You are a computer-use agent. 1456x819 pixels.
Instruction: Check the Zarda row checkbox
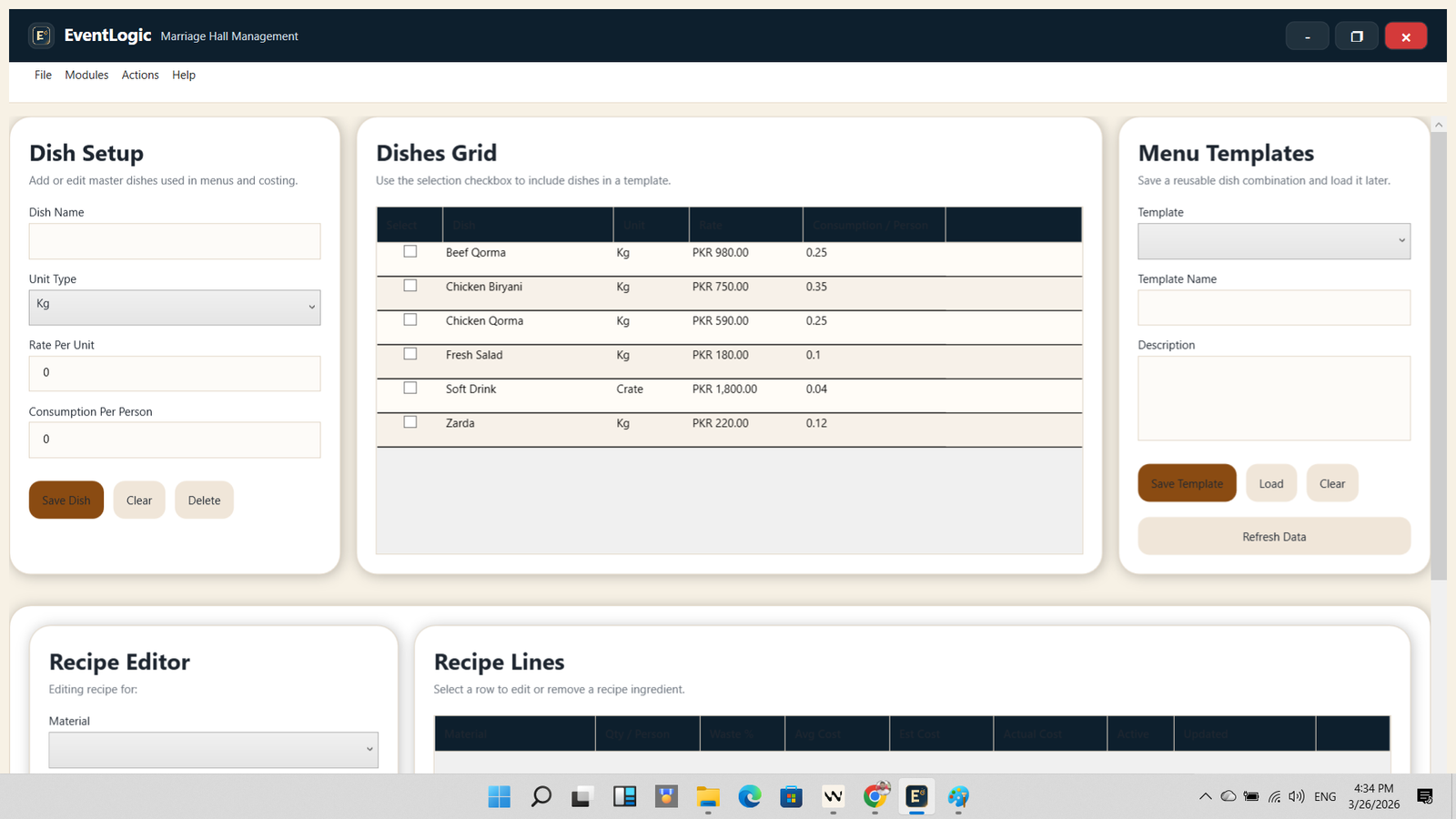409,421
